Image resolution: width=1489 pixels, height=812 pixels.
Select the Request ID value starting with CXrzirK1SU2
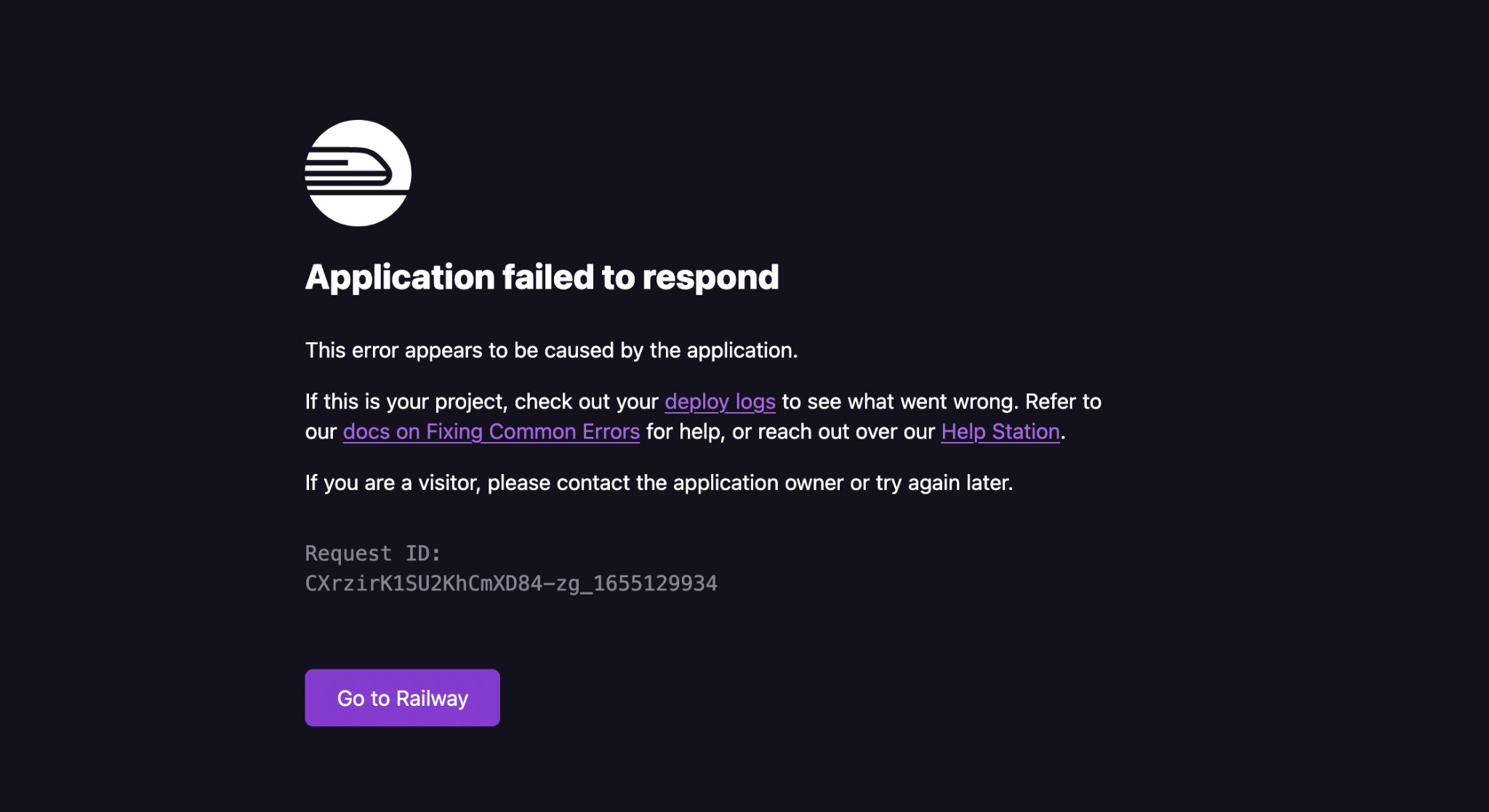pyautogui.click(x=436, y=584)
